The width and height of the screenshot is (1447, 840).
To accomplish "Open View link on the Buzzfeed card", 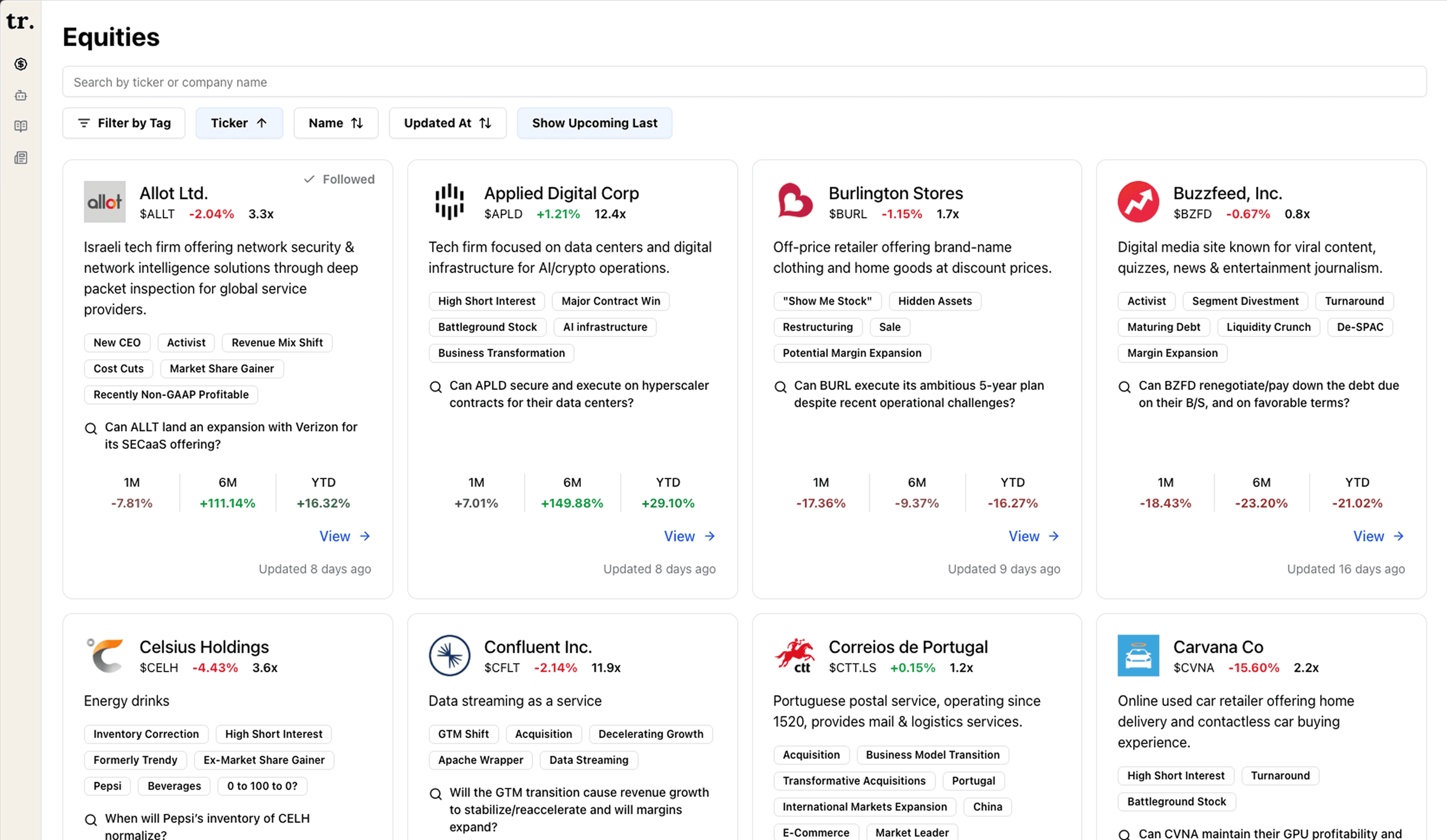I will pyautogui.click(x=1379, y=536).
